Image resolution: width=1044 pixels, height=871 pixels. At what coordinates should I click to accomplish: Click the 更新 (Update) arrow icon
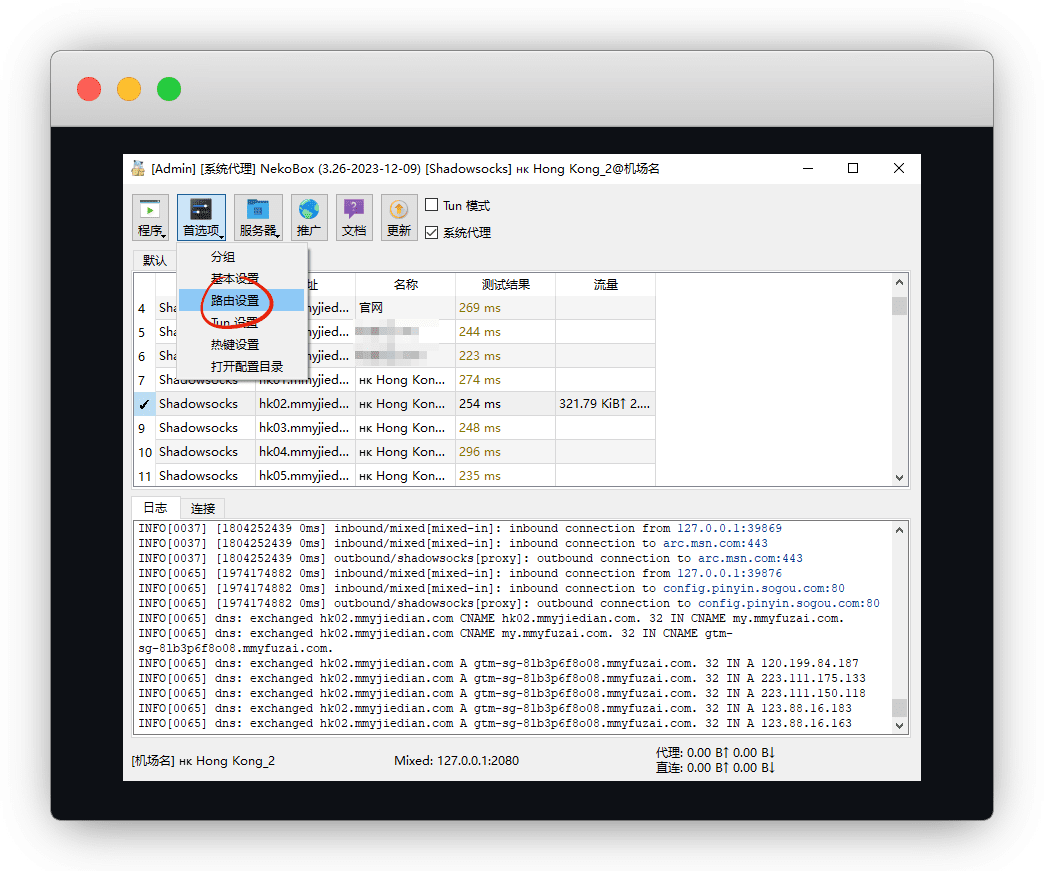pyautogui.click(x=399, y=210)
